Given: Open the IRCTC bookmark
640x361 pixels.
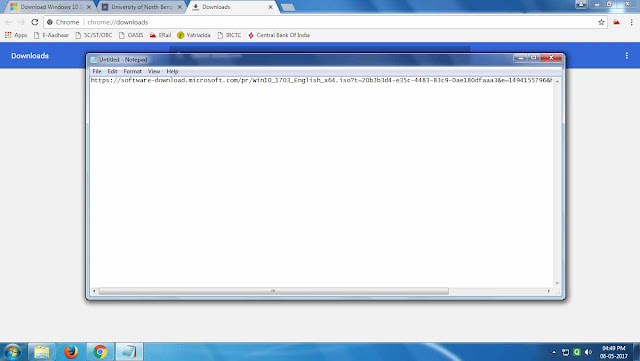Looking at the screenshot, I should click(229, 35).
